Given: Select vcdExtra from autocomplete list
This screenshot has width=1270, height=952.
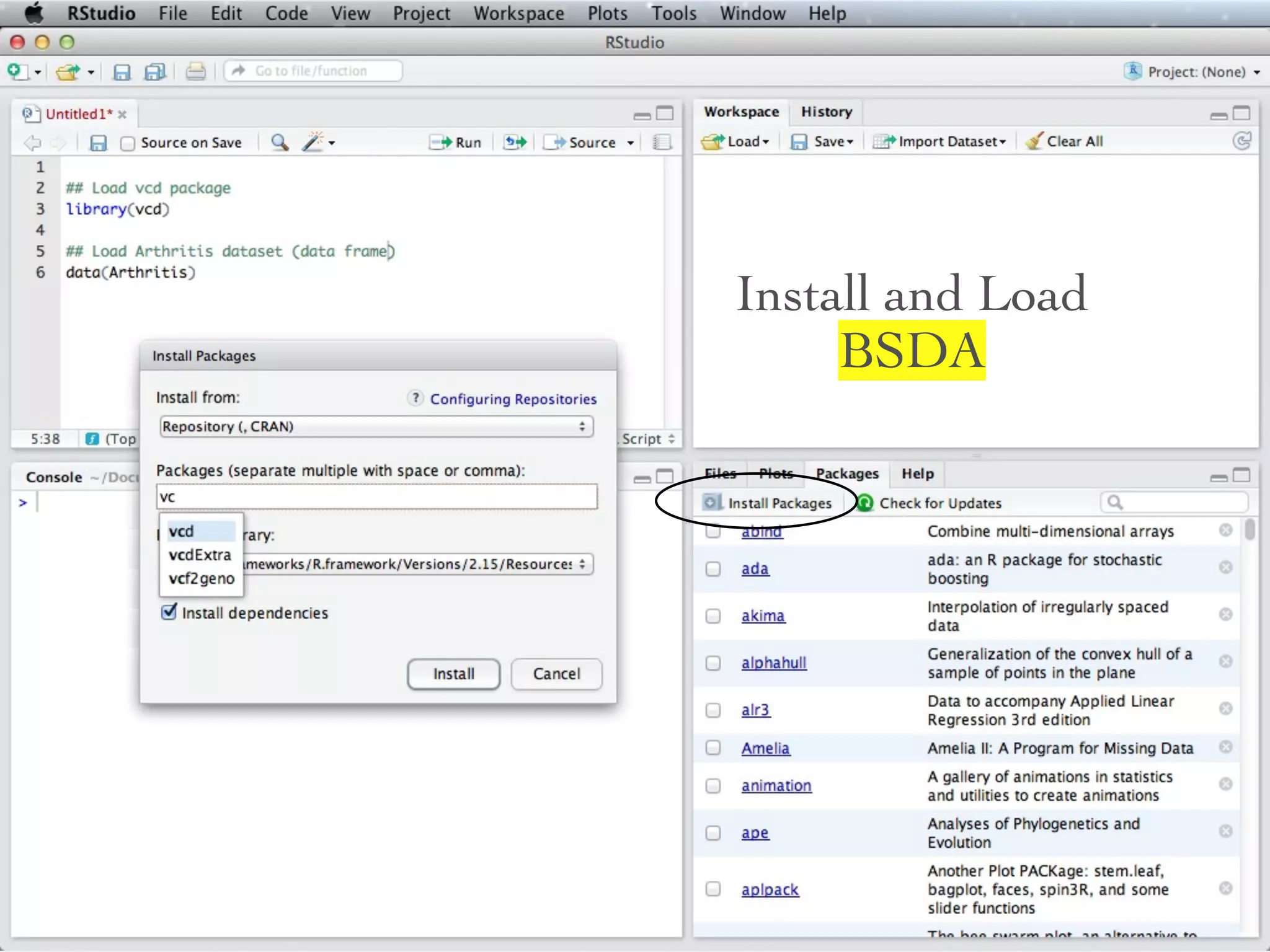Looking at the screenshot, I should pos(200,555).
